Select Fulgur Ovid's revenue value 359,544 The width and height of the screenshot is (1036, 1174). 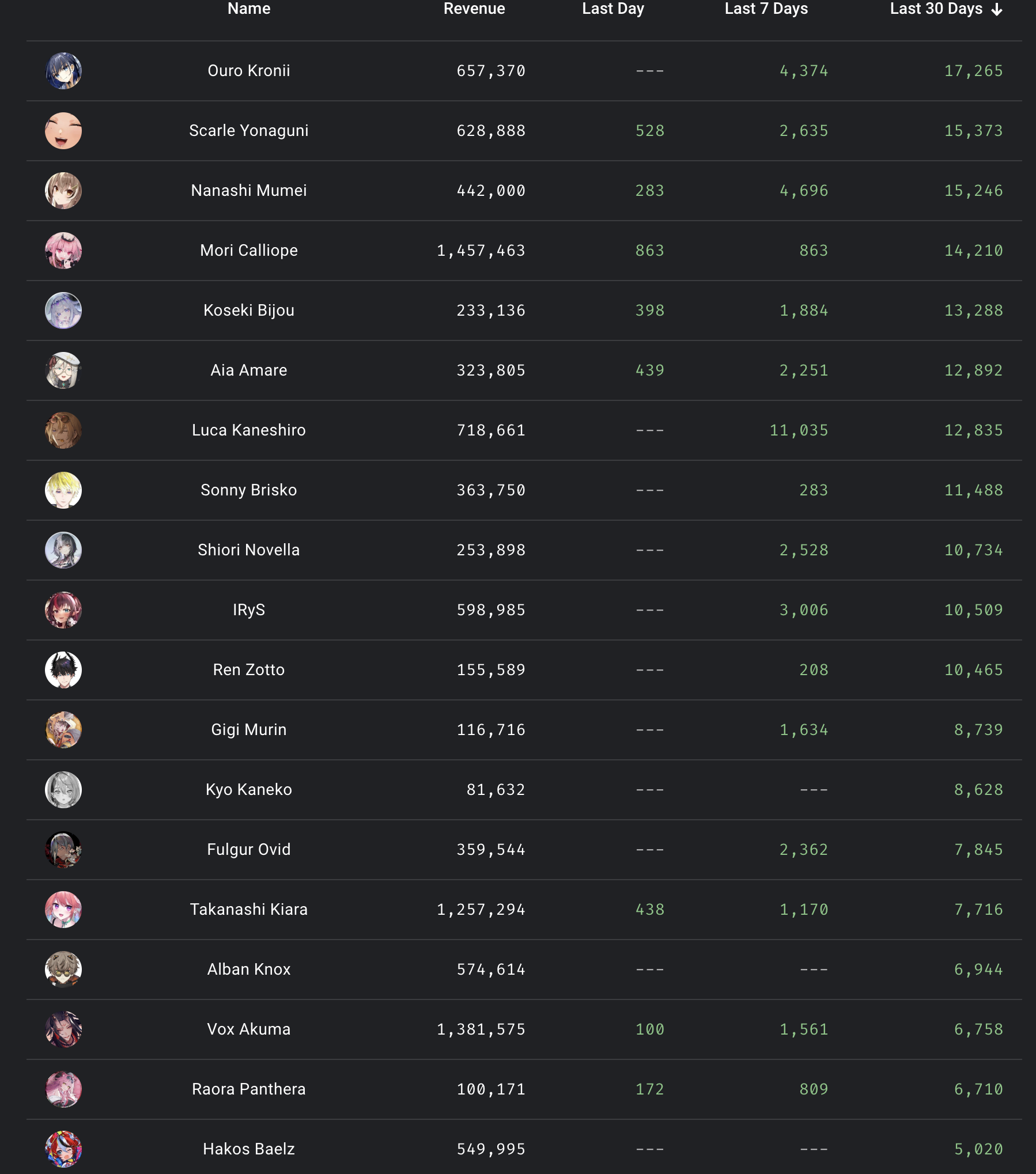coord(491,850)
